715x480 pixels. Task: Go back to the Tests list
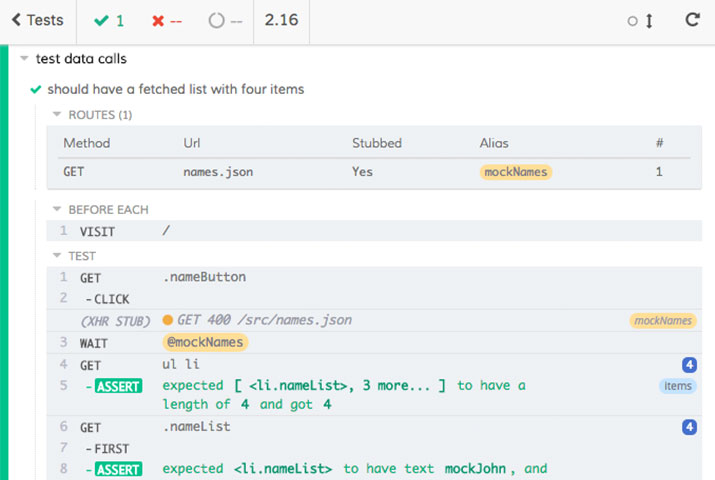click(36, 20)
